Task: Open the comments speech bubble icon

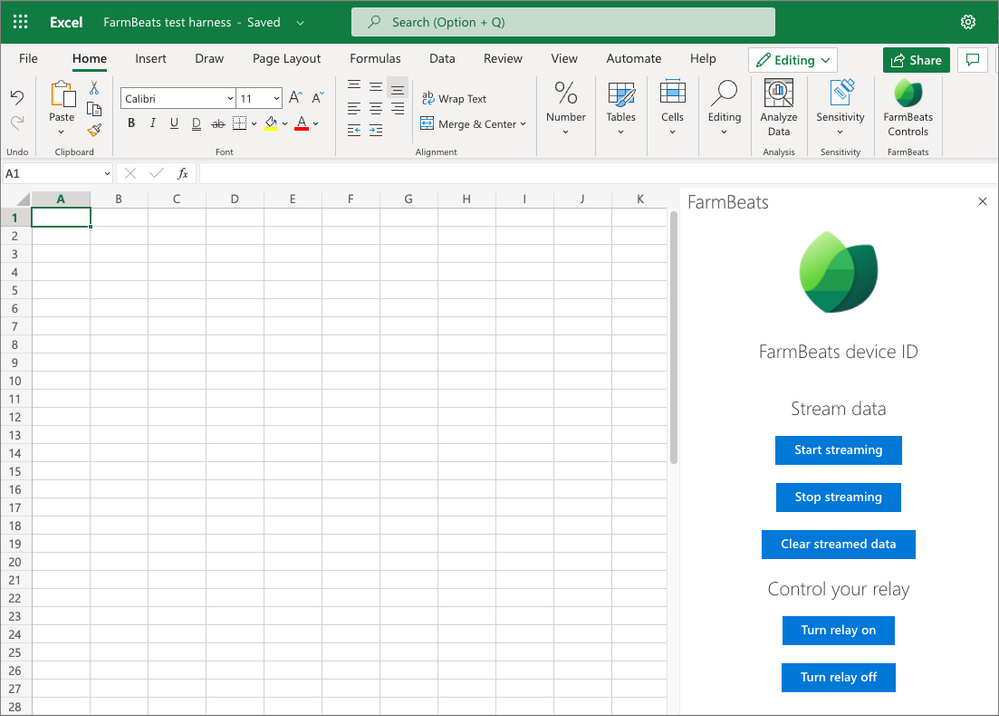Action: 972,60
